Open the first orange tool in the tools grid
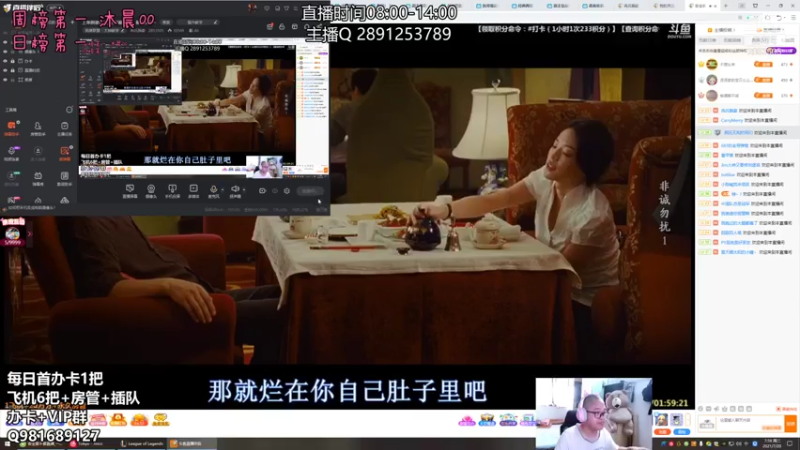Image resolution: width=800 pixels, height=450 pixels. [11, 128]
